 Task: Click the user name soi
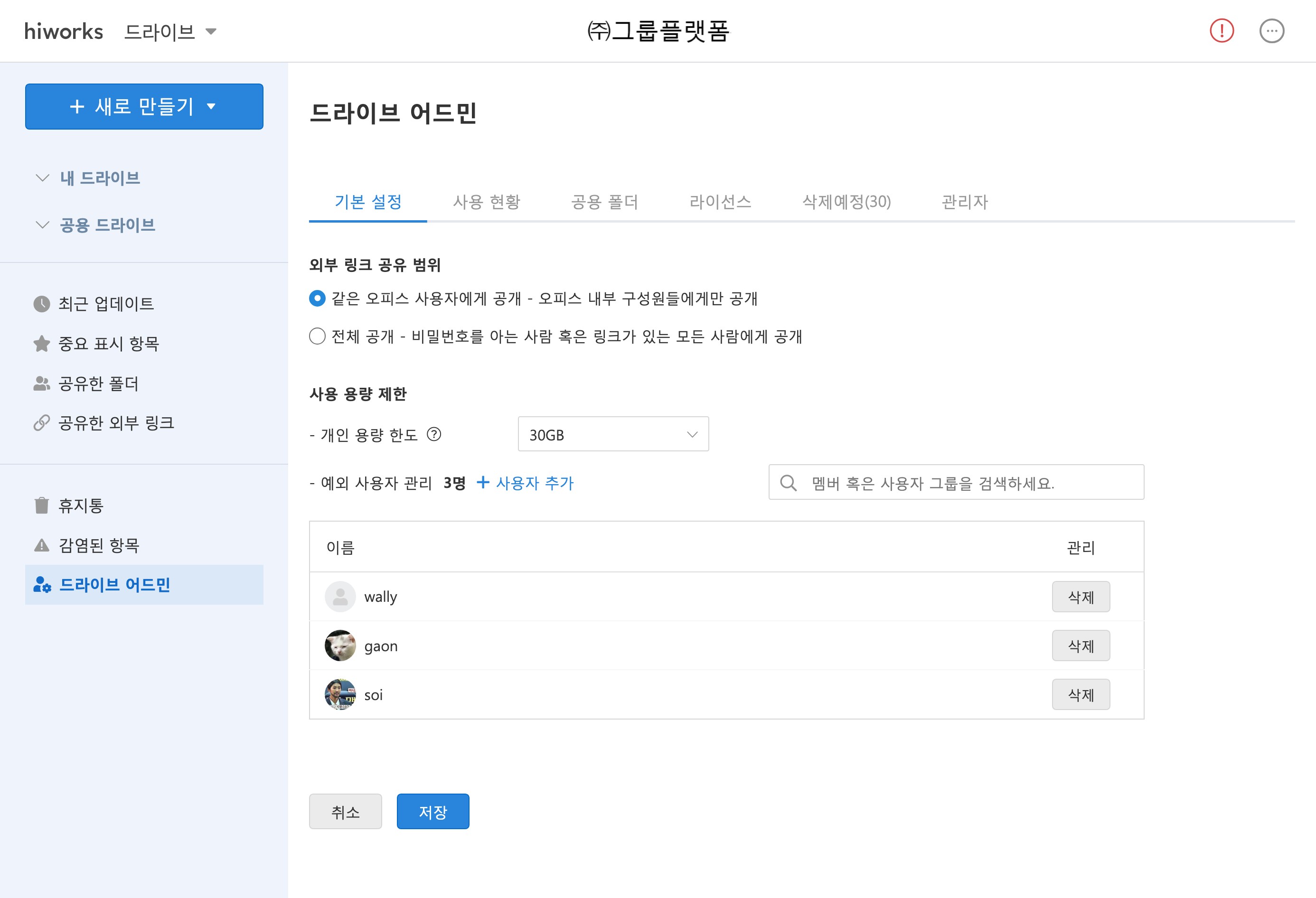373,695
